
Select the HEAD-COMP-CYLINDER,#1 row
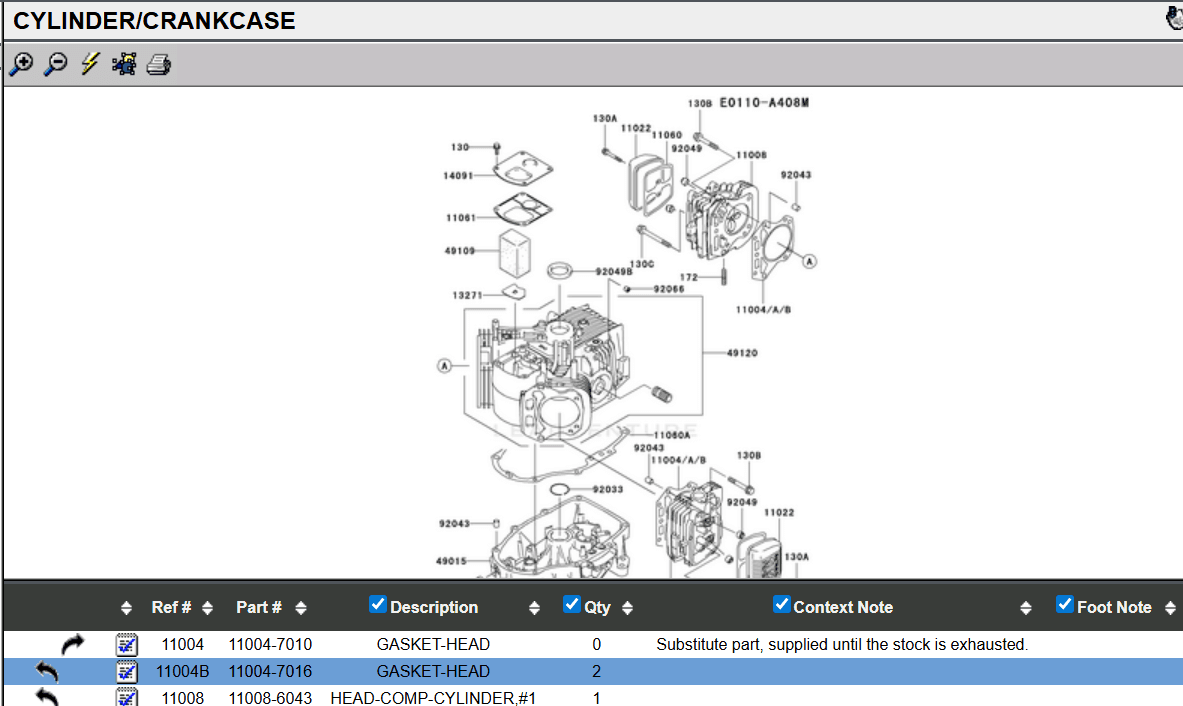tap(433, 697)
